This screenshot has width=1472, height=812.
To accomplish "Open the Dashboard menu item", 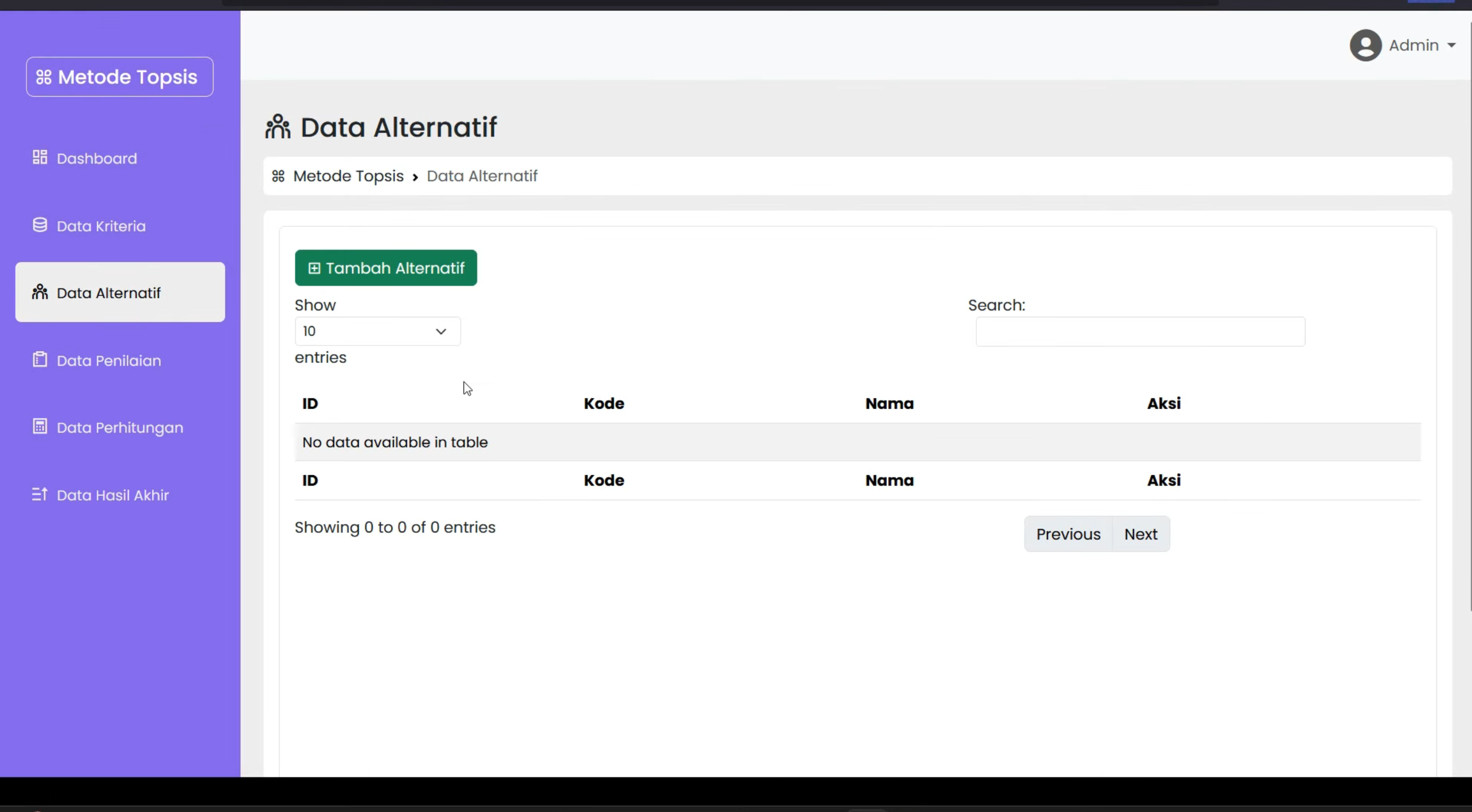I will point(120,158).
